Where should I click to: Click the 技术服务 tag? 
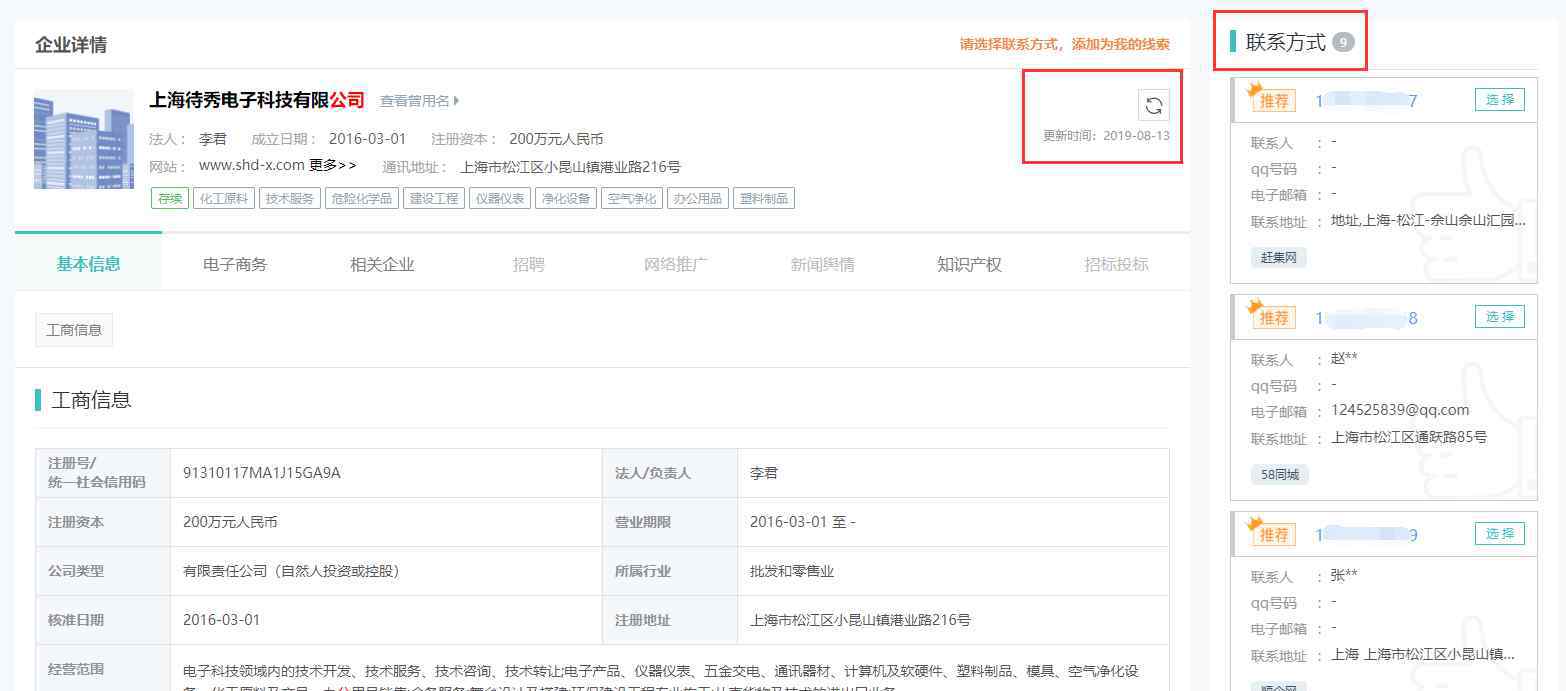point(290,198)
